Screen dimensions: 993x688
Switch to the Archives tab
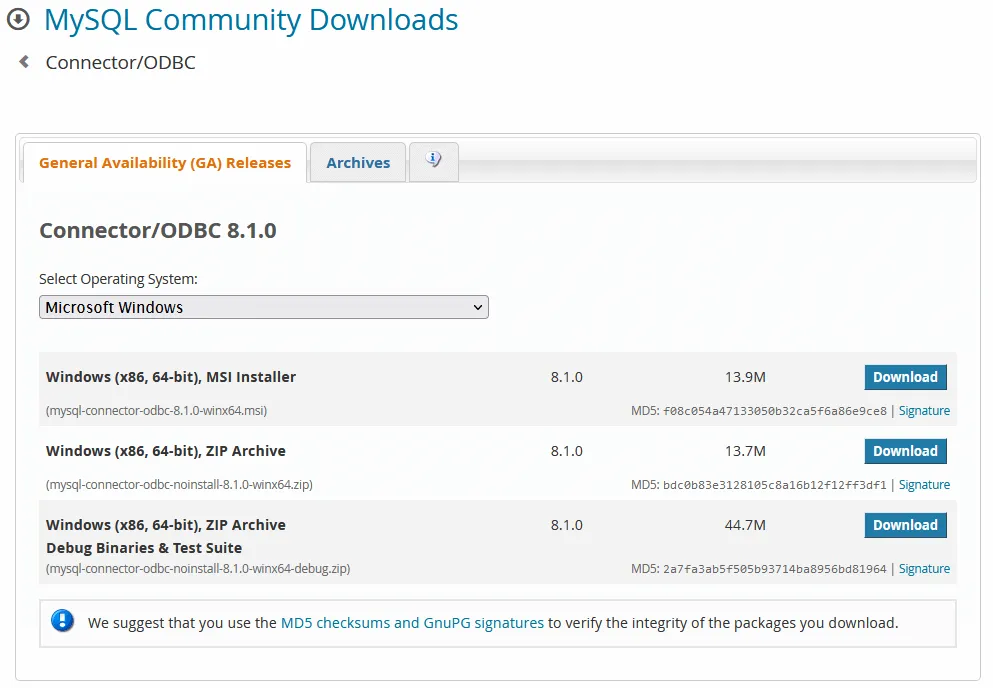[x=358, y=163]
